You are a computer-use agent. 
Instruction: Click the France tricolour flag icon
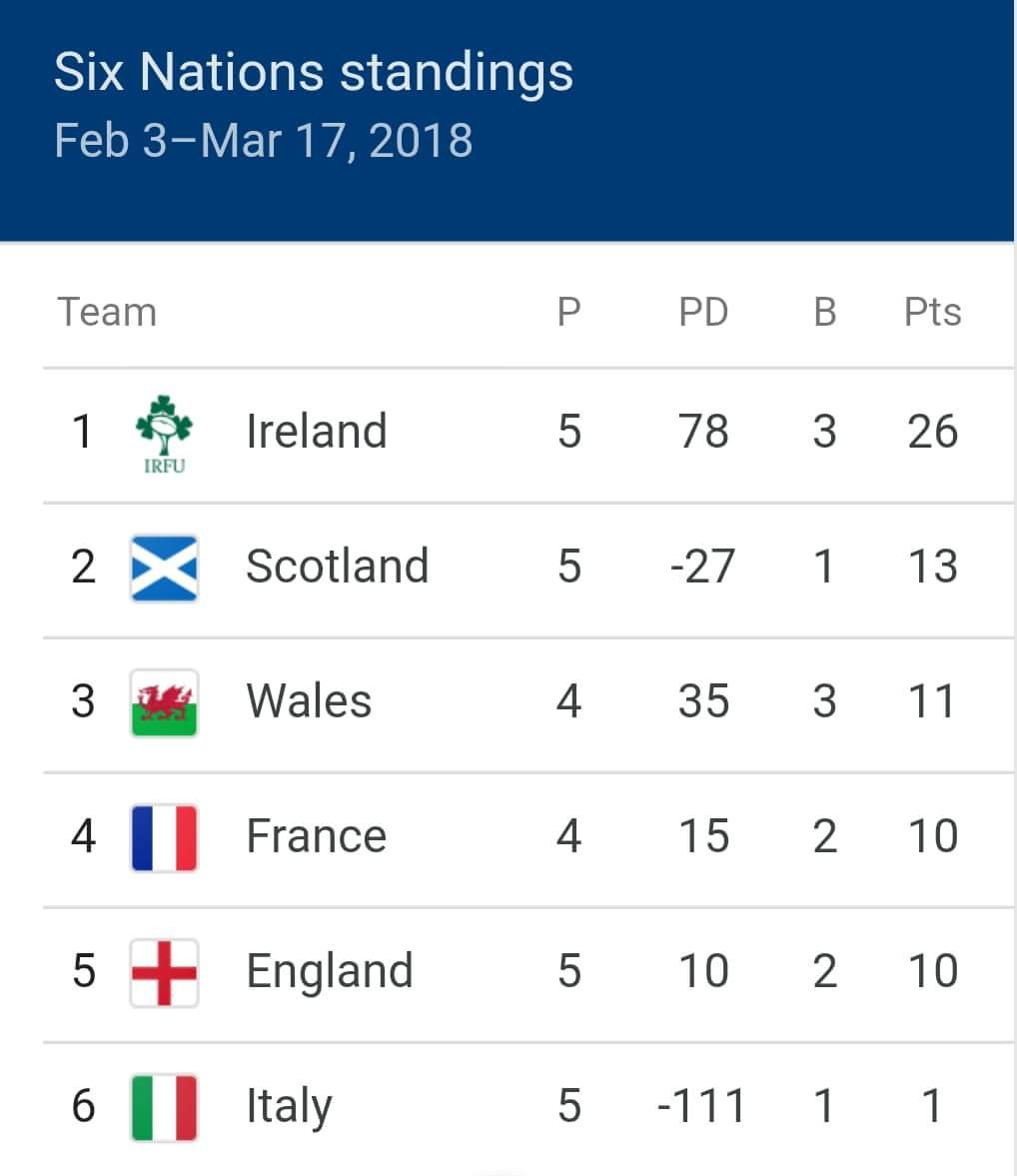[x=165, y=837]
